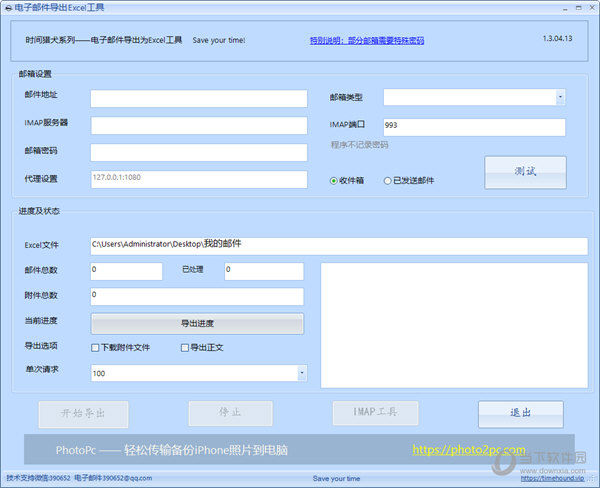This screenshot has height=488, width=600.
Task: Click into the 邮箱密码 field
Action: coord(199,152)
